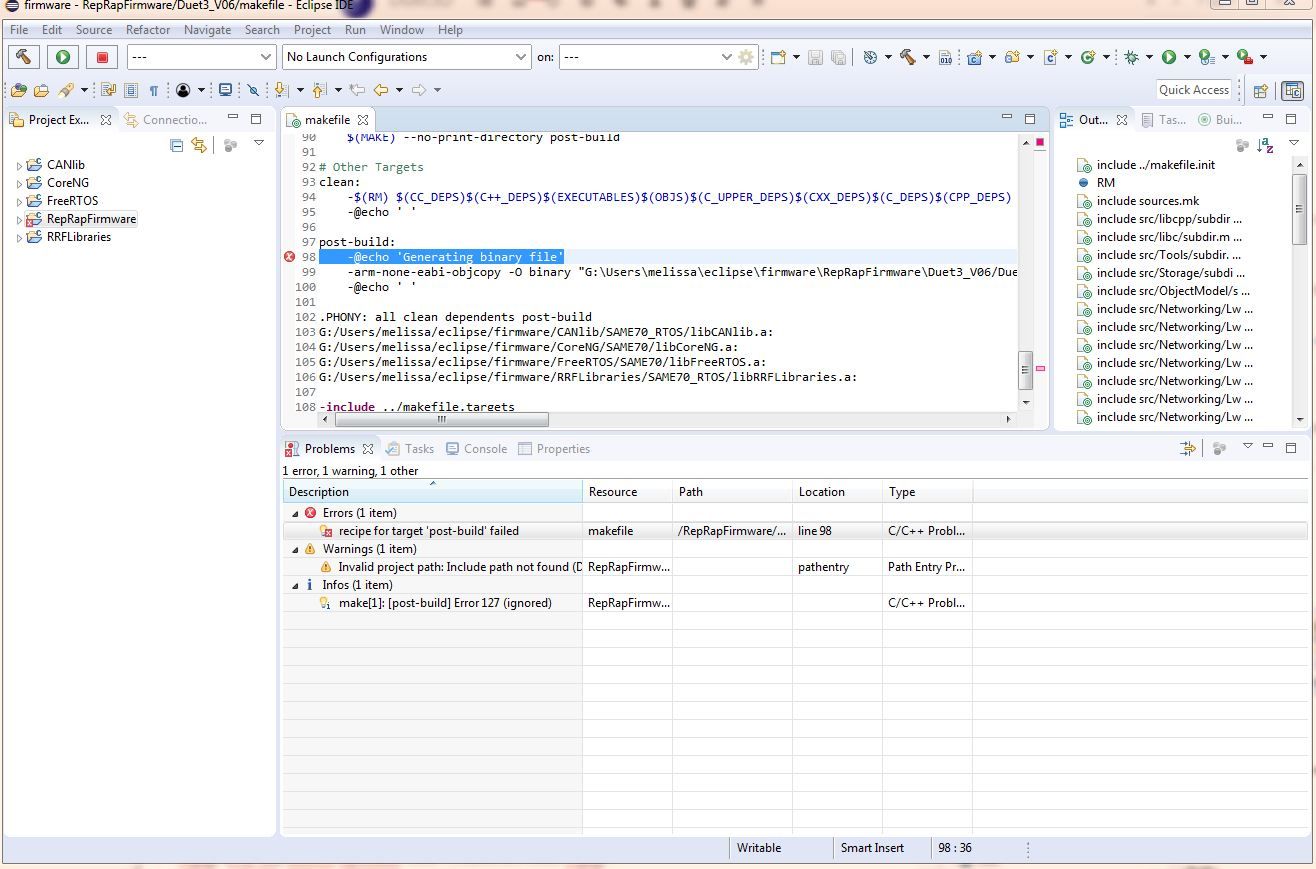Click the New C source file icon
The image size is (1316, 869).
[x=1050, y=57]
